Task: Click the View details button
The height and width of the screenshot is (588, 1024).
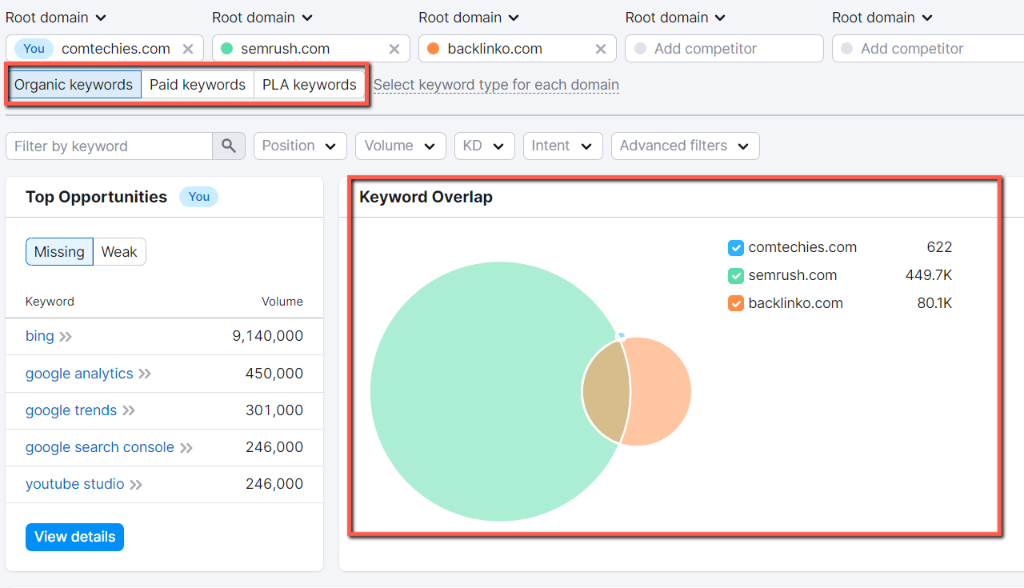Action: (74, 536)
